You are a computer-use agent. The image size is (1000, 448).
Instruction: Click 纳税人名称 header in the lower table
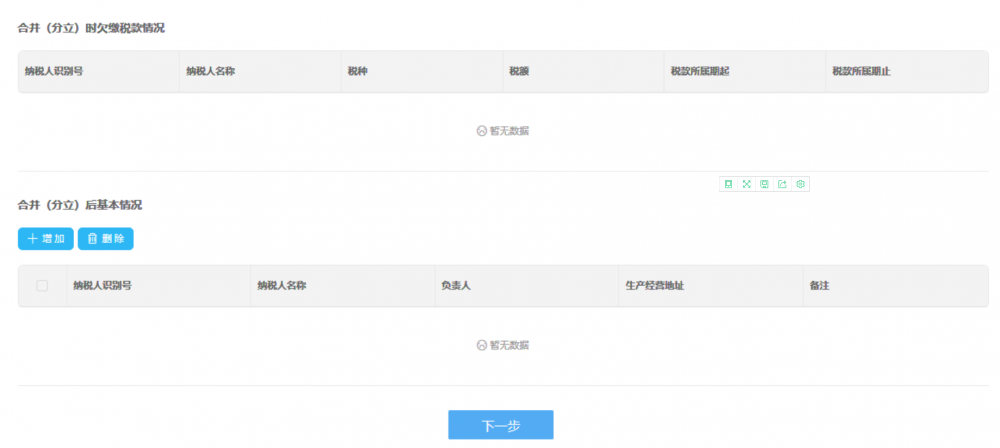(281, 286)
